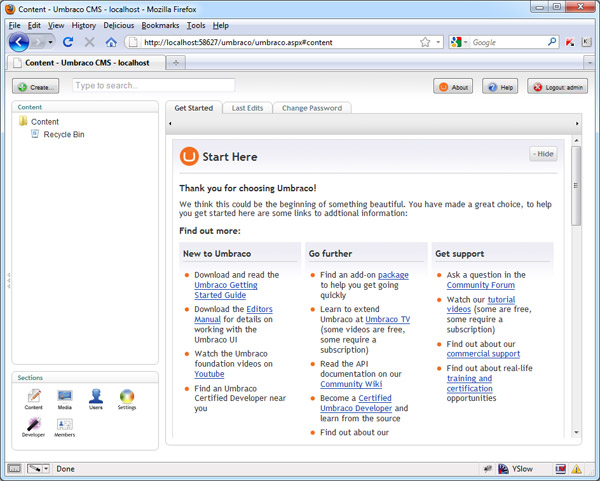Screen dimensions: 600x481
Task: Open the YSlow status bar item
Action: (516, 469)
